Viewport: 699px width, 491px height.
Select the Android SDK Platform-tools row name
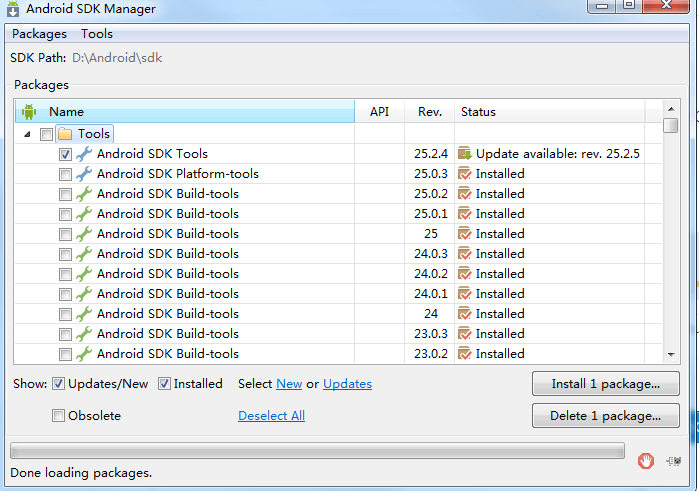coord(178,174)
